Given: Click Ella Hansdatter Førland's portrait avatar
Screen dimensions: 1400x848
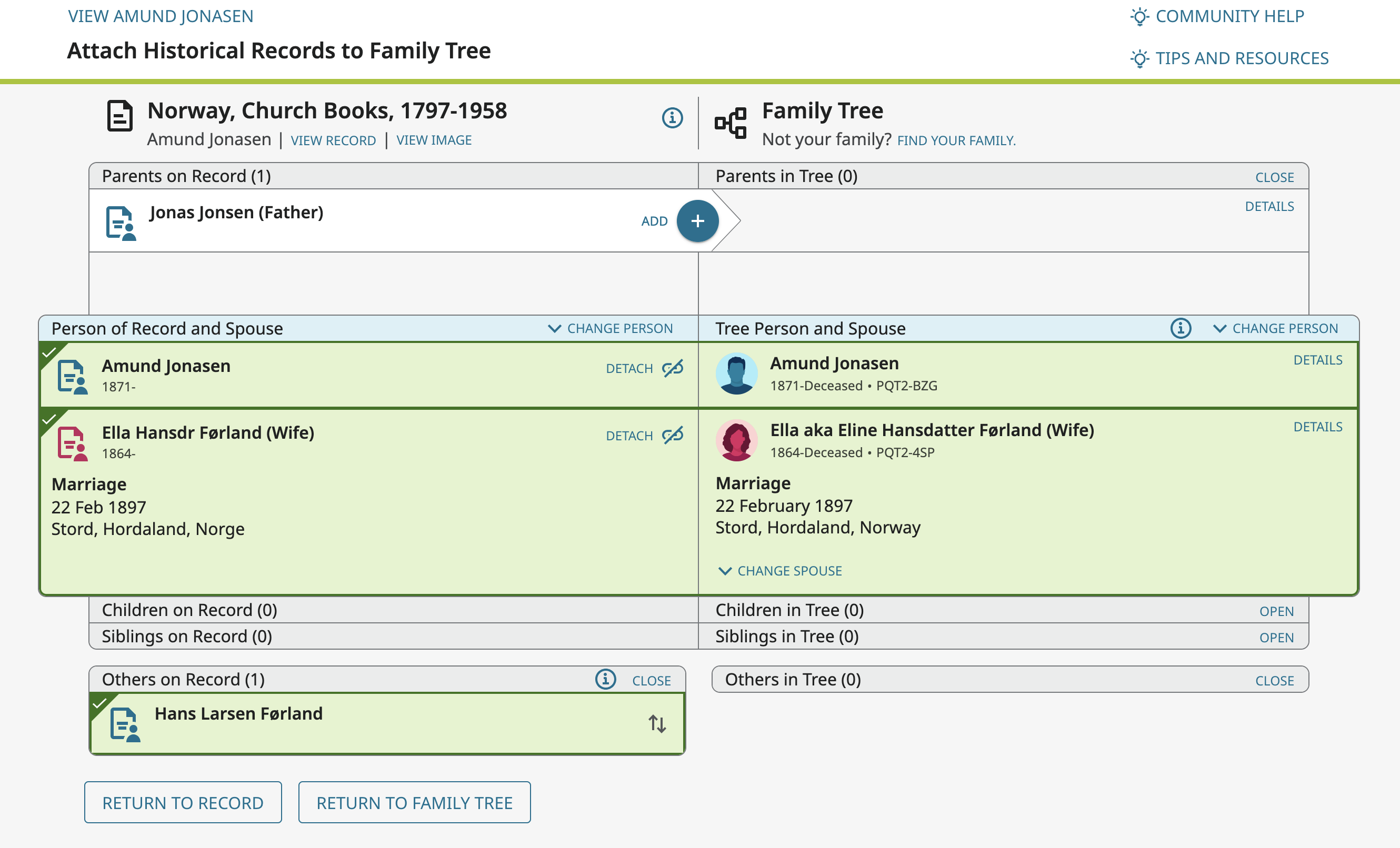Looking at the screenshot, I should coord(736,440).
